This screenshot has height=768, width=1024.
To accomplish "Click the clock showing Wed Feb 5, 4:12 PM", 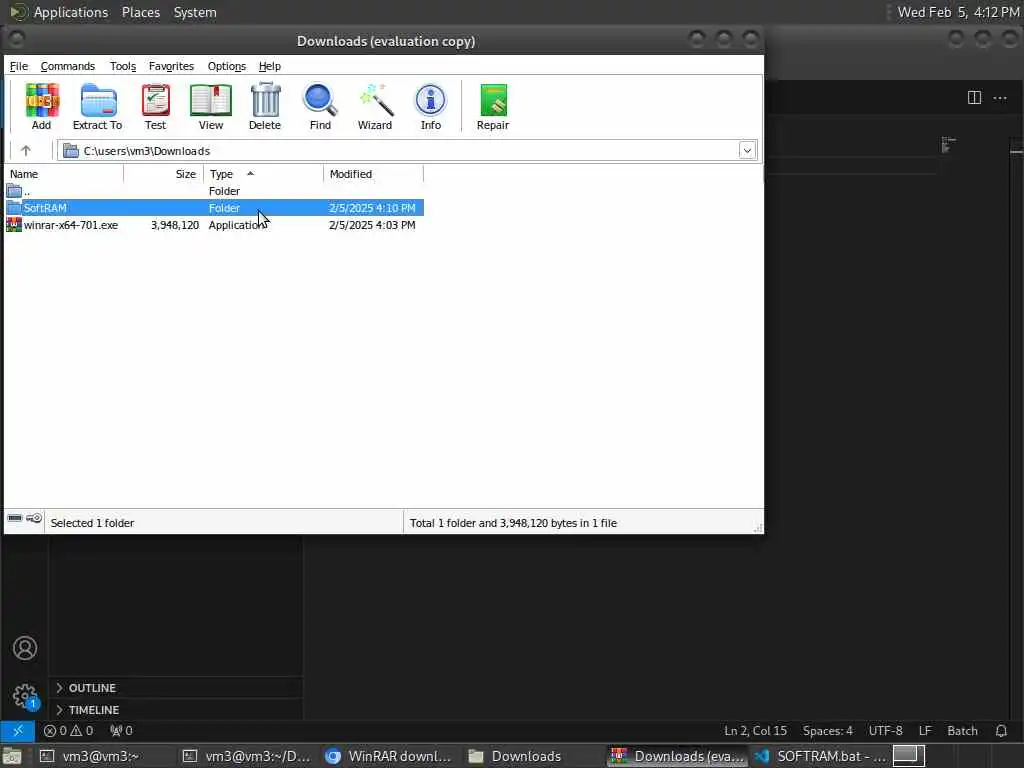I will pos(958,12).
